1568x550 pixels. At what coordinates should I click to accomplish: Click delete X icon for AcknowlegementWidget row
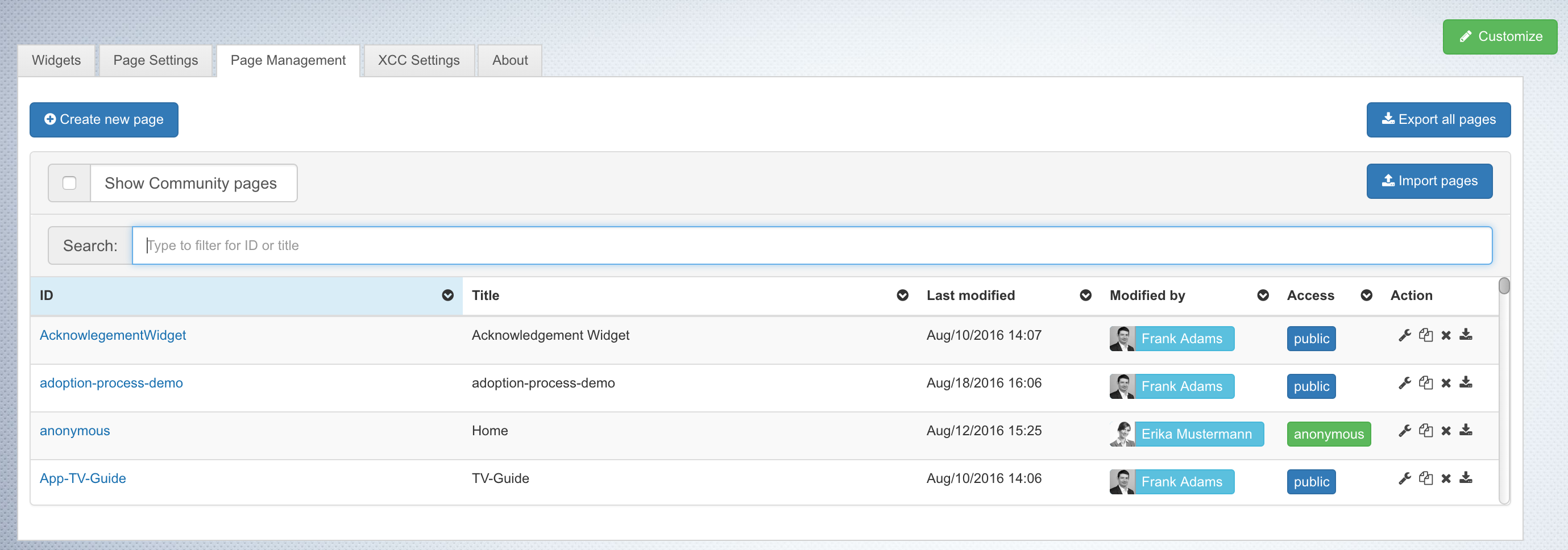[1446, 335]
